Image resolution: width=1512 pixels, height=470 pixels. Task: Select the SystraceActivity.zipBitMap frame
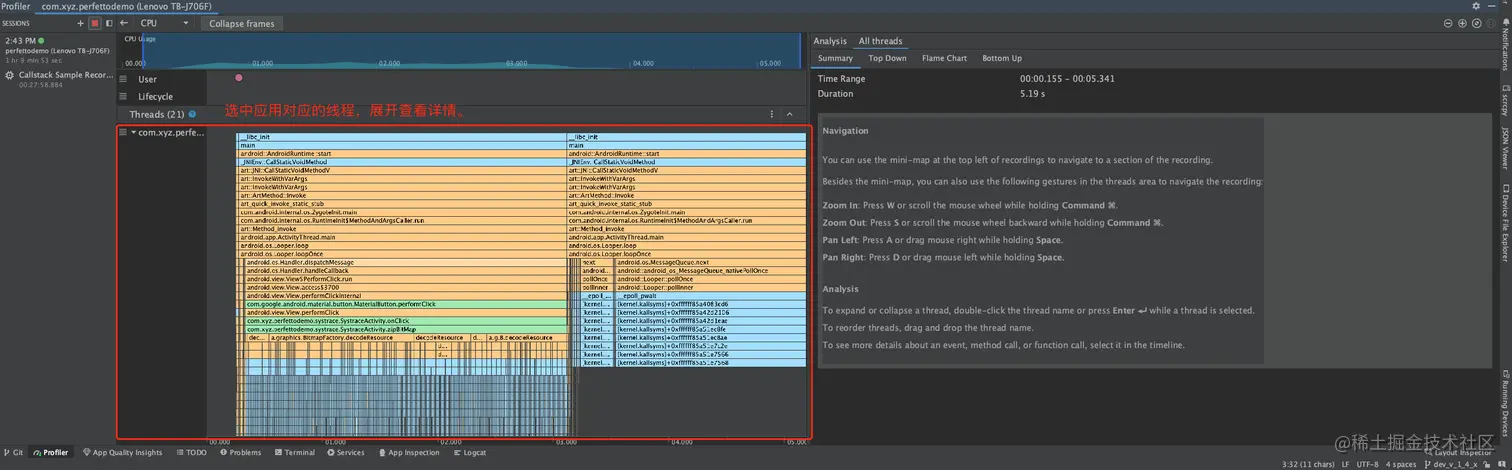tap(407, 328)
